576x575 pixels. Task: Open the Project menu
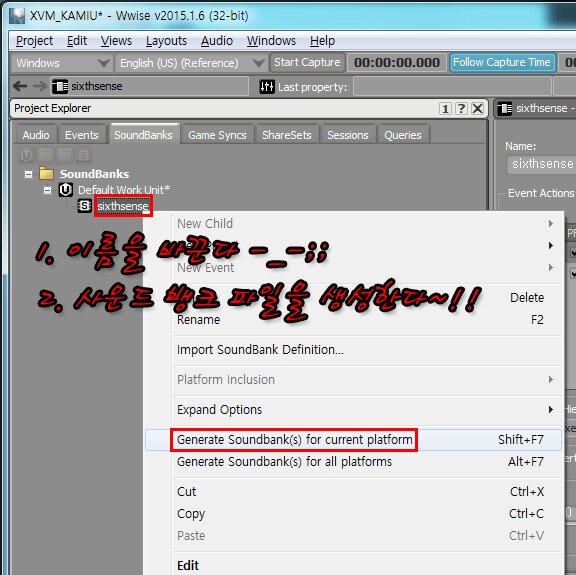[35, 41]
